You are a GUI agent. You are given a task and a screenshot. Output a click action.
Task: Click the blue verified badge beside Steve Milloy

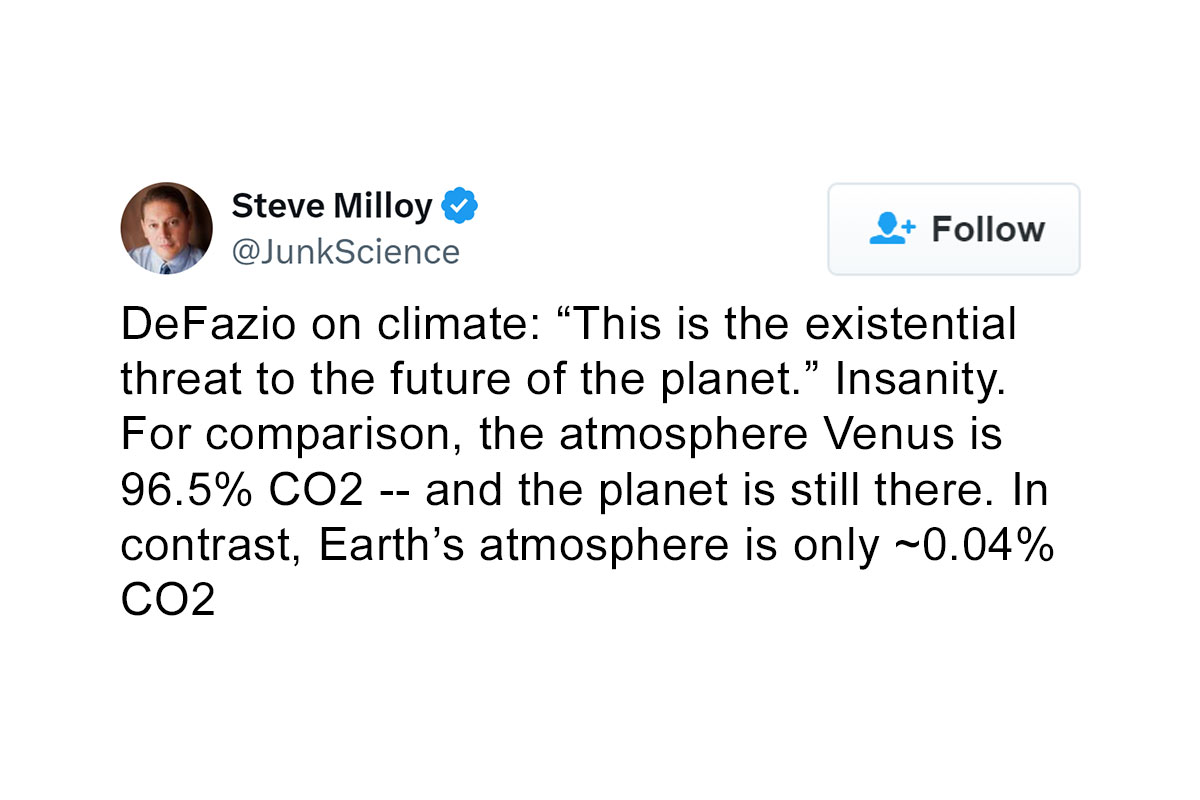point(460,206)
